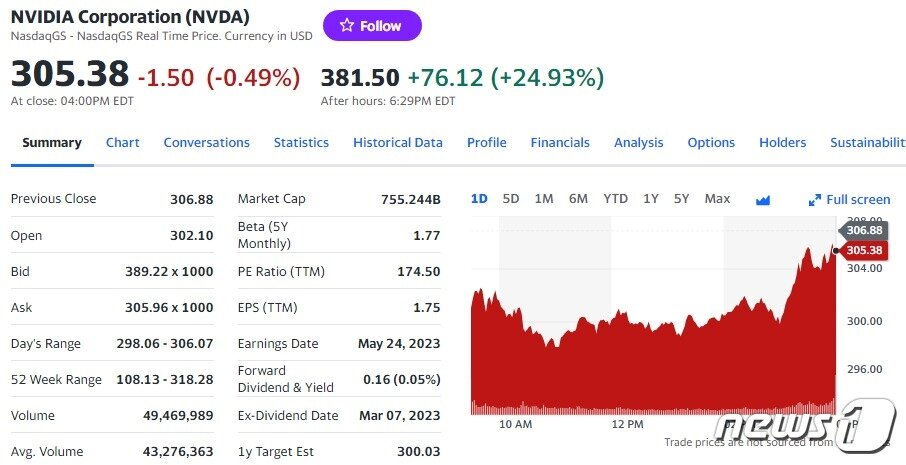
Task: Choose the YTD chart range
Action: click(615, 199)
